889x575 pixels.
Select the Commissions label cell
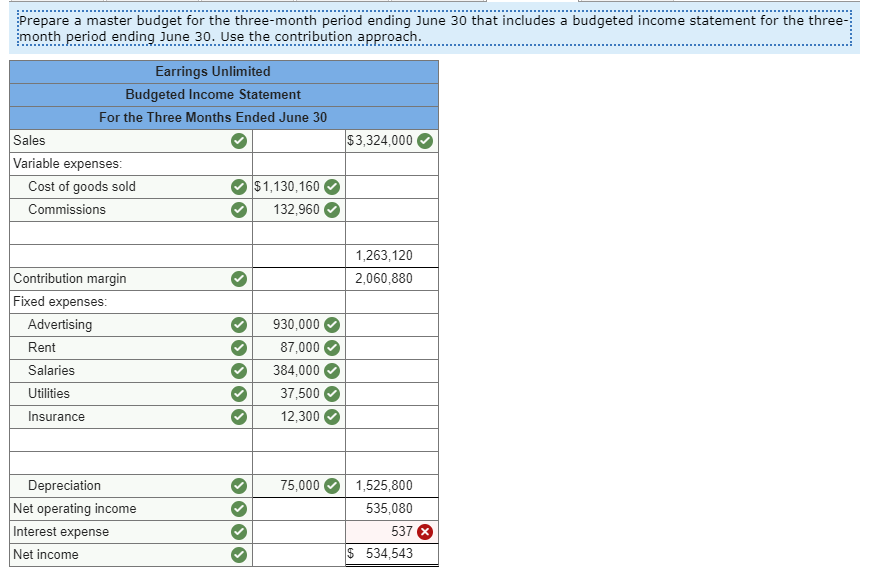[131, 210]
